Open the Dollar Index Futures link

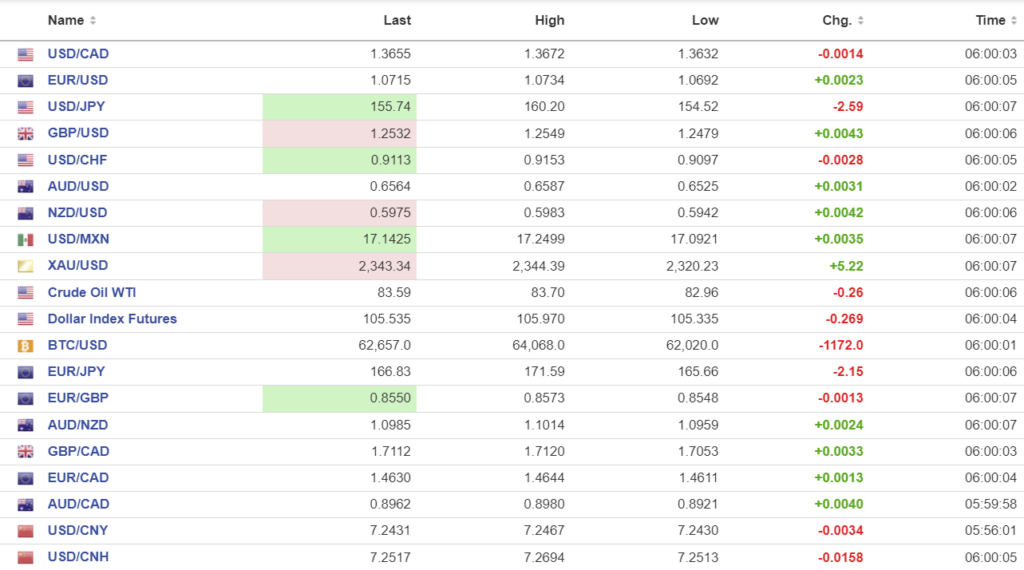(112, 319)
